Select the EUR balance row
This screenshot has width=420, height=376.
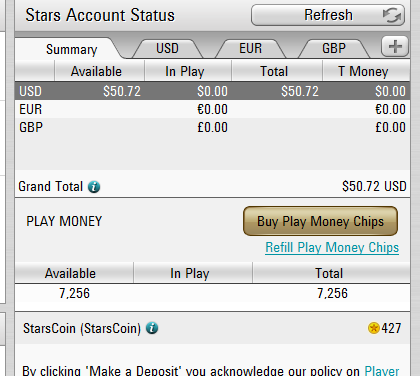(x=212, y=109)
